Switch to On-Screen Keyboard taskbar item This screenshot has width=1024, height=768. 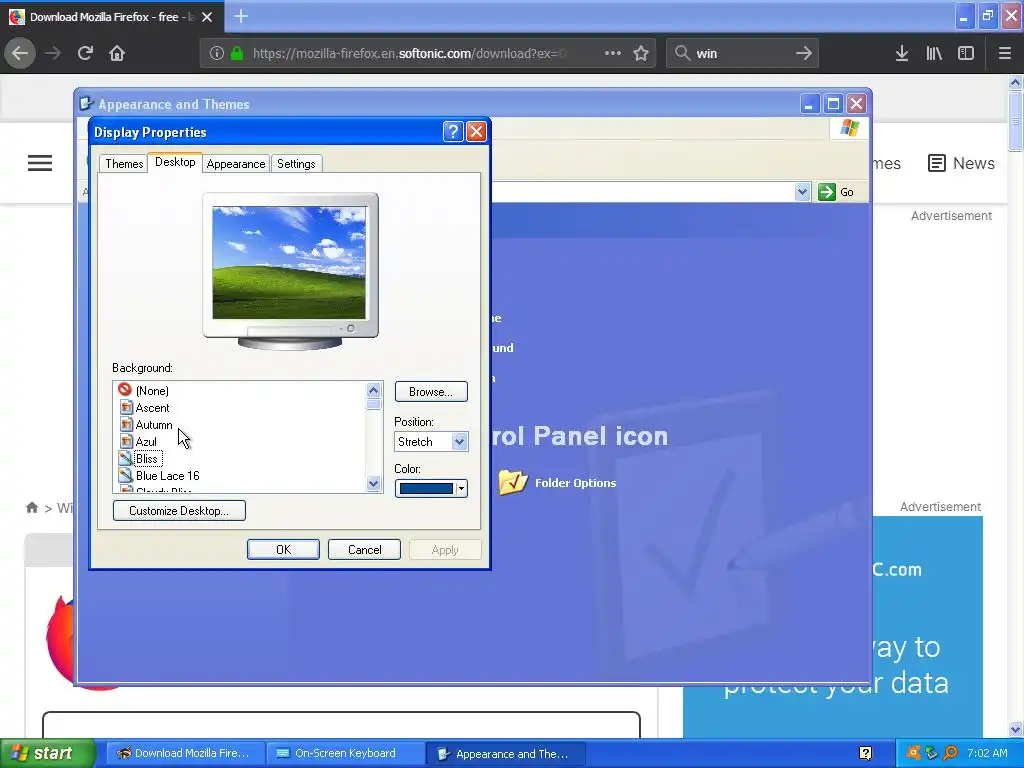(x=345, y=754)
